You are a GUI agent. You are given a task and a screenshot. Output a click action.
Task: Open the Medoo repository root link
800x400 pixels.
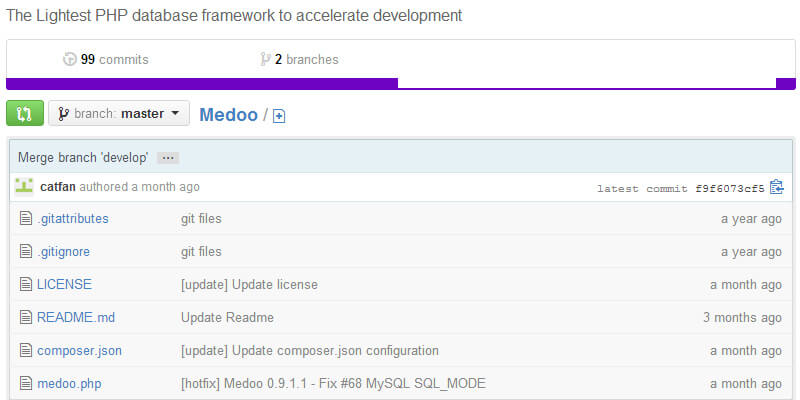[x=228, y=114]
